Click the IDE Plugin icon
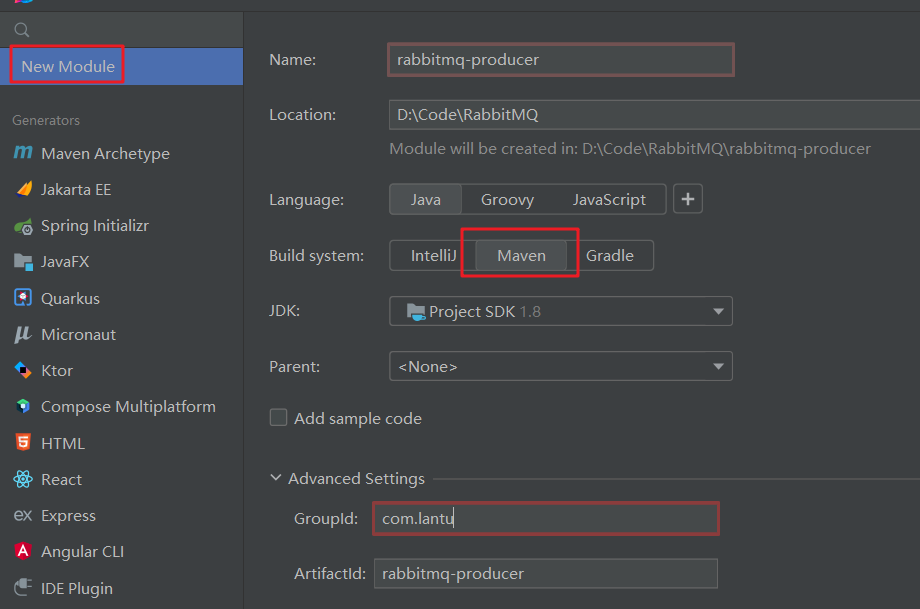 [23, 587]
